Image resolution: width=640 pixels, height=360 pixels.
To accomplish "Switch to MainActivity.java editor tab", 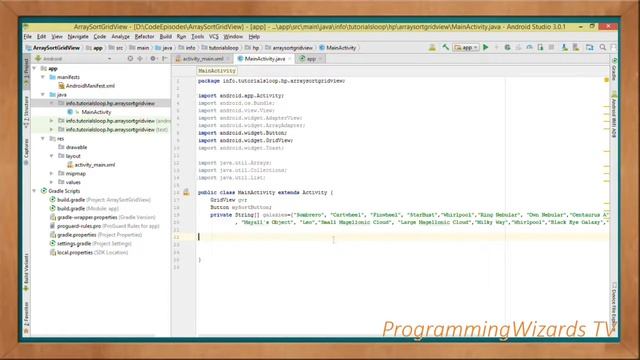I will [x=264, y=59].
